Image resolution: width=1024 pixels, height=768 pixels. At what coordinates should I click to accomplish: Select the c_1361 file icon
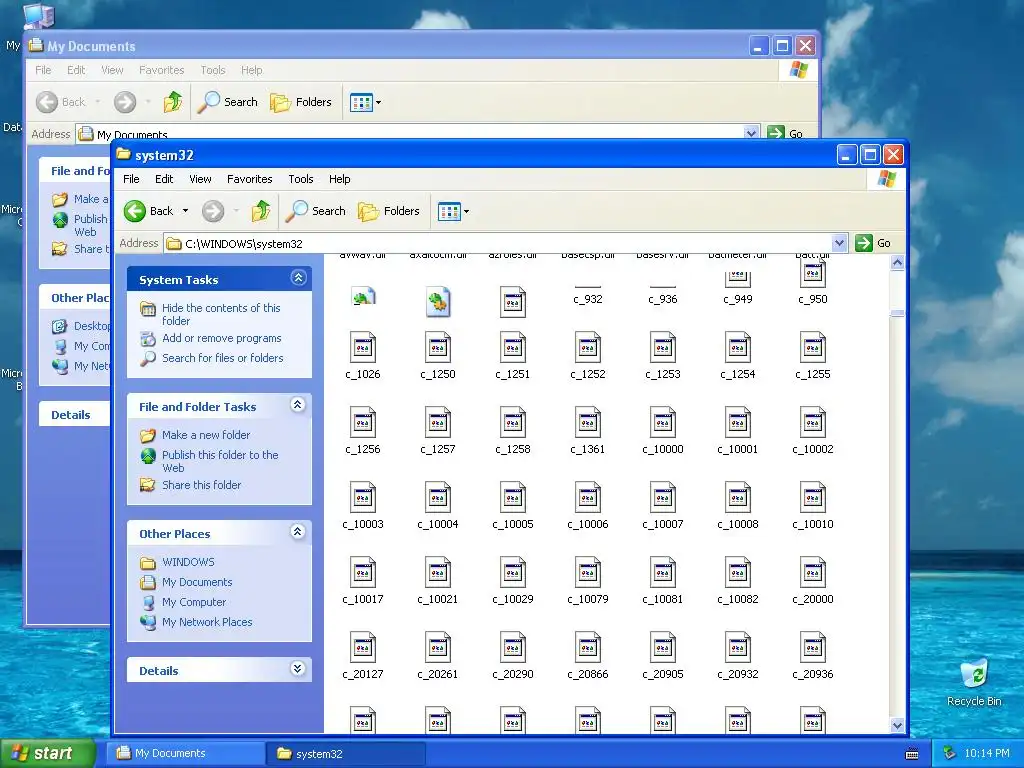coord(588,423)
